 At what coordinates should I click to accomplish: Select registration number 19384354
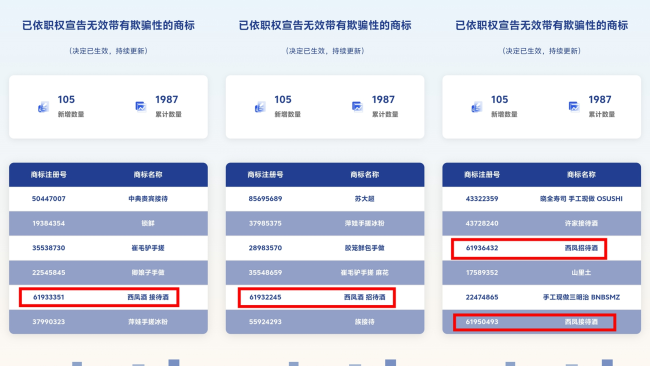[x=49, y=223]
